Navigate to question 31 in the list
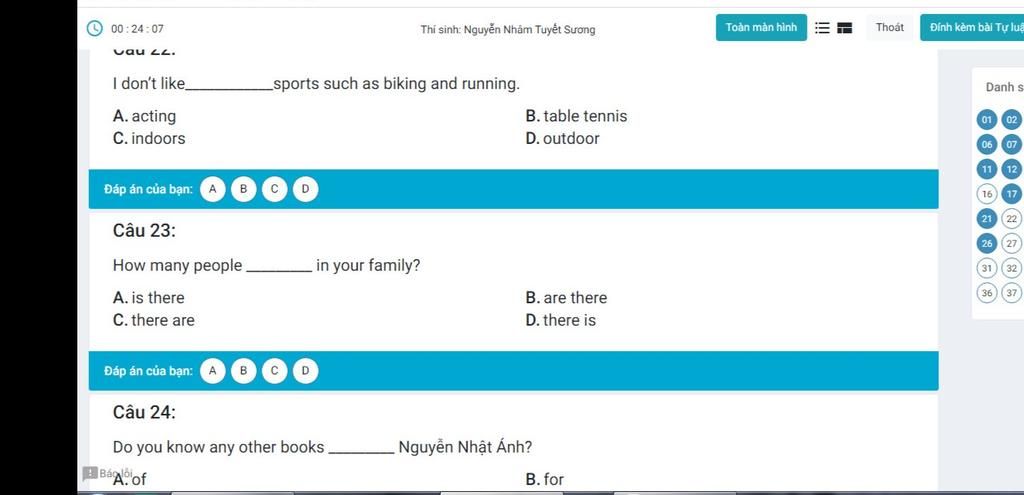This screenshot has height=495, width=1024. pos(987,268)
